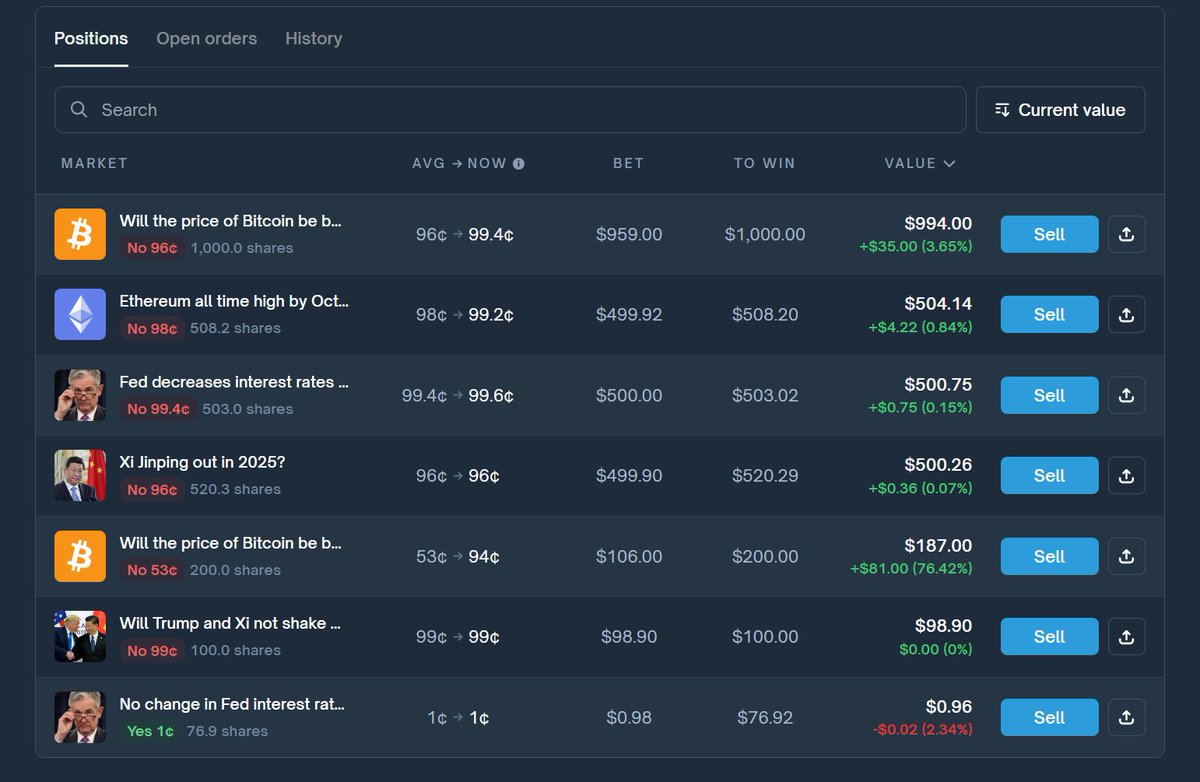
Task: Sell the Ethereum all time high position
Action: 1049,314
